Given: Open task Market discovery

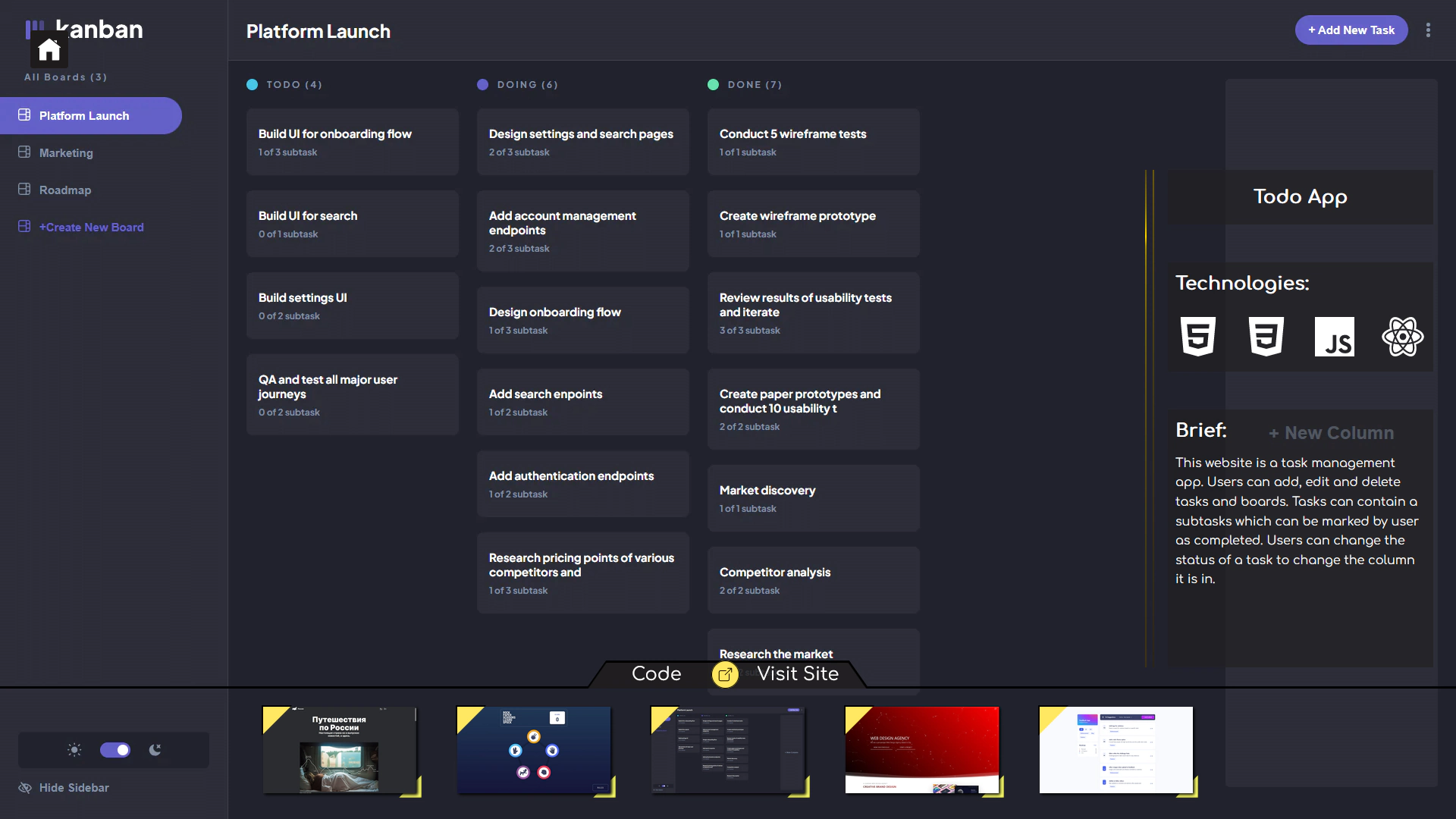Looking at the screenshot, I should [x=814, y=498].
